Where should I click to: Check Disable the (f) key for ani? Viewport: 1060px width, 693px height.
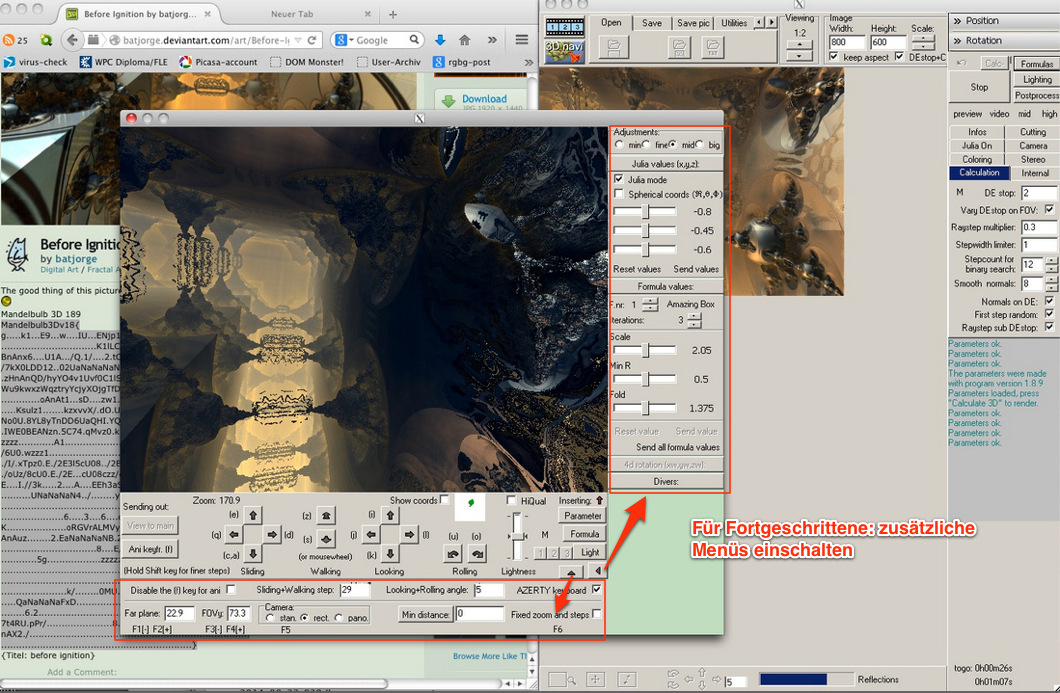point(231,590)
